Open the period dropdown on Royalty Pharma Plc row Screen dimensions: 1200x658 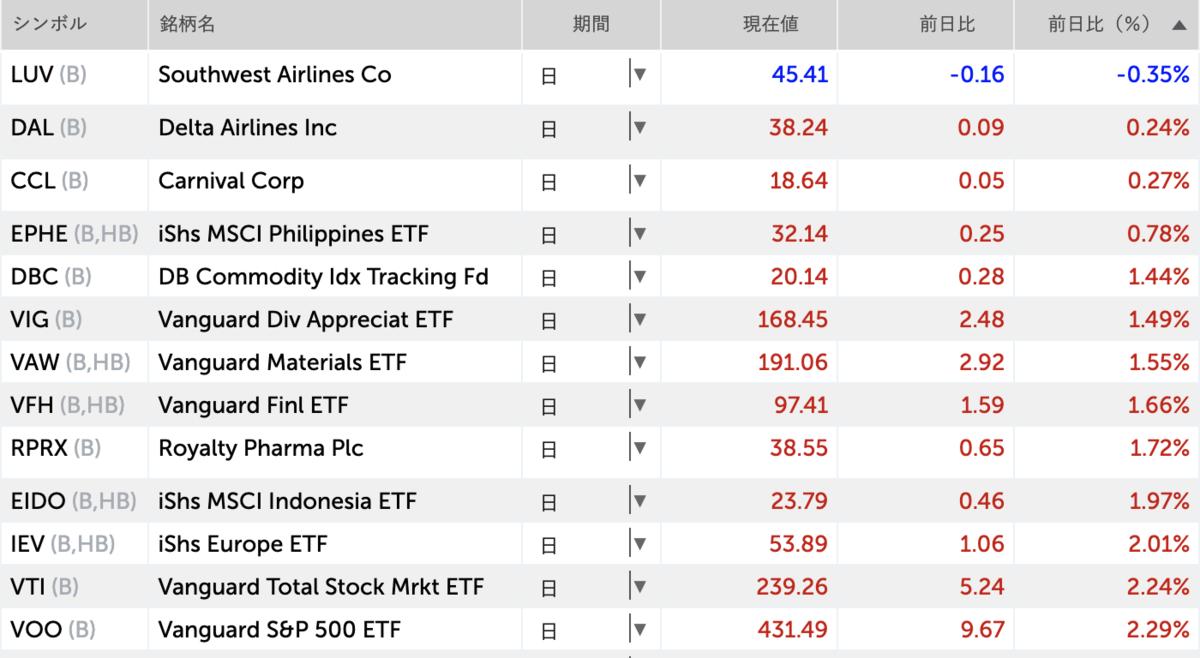(640, 449)
